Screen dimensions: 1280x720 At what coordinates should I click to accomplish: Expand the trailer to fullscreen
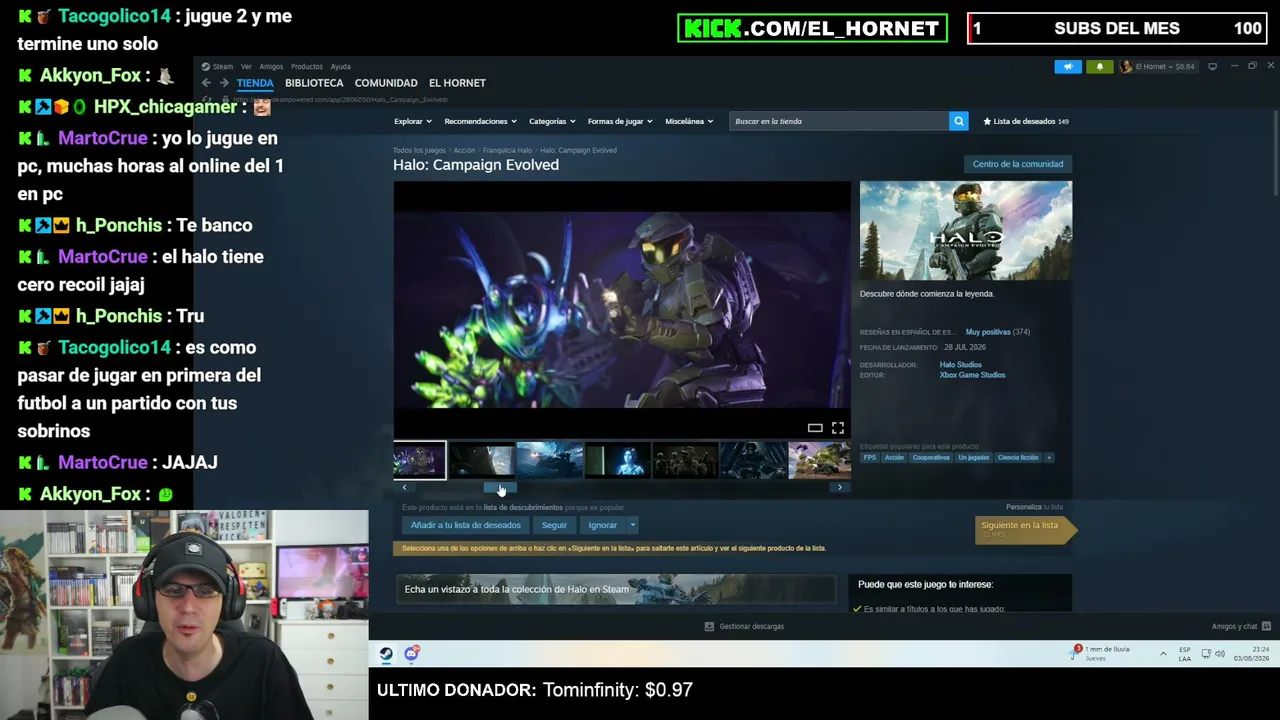click(838, 428)
